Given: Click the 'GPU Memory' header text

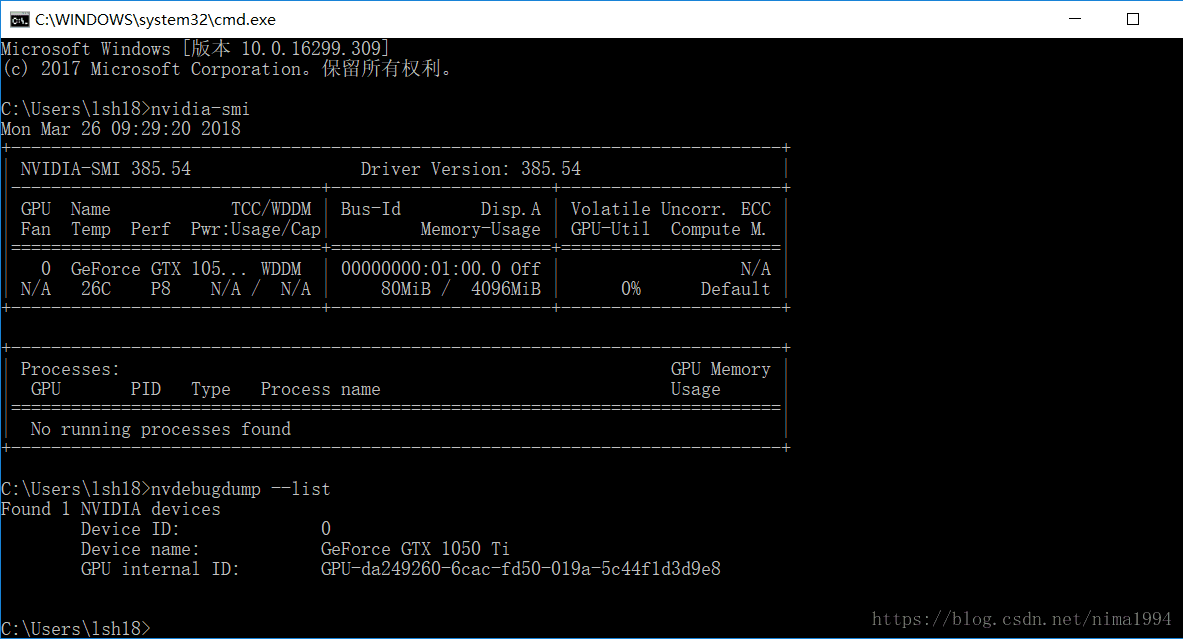Looking at the screenshot, I should tap(721, 370).
